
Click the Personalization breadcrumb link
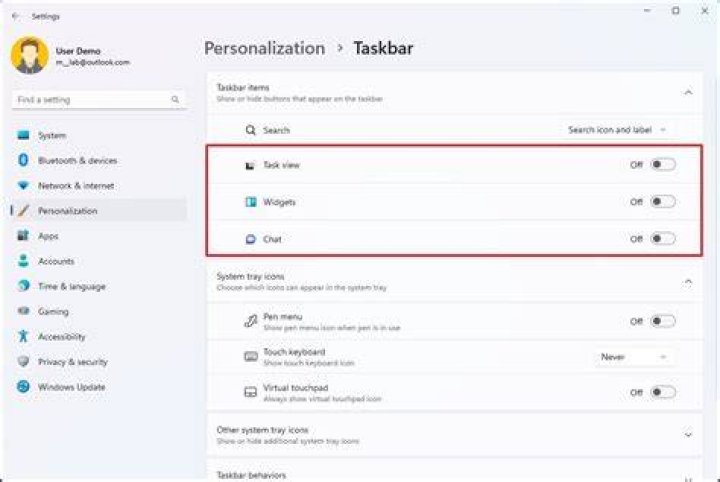point(264,48)
